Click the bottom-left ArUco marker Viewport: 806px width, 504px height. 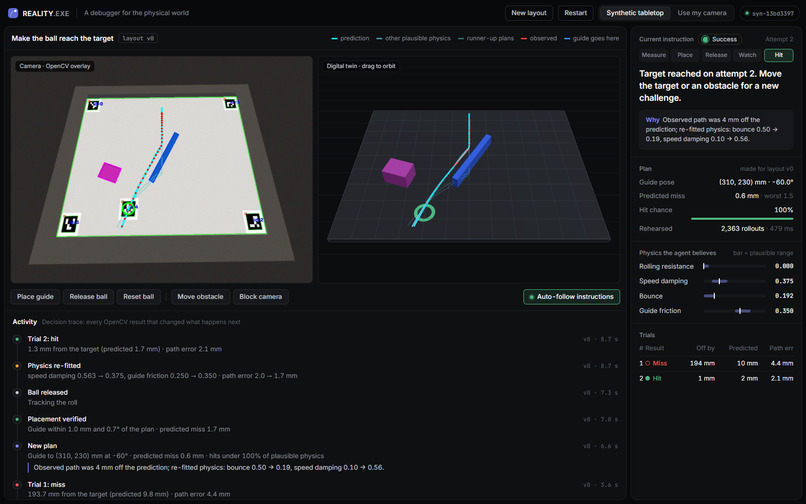coord(69,224)
